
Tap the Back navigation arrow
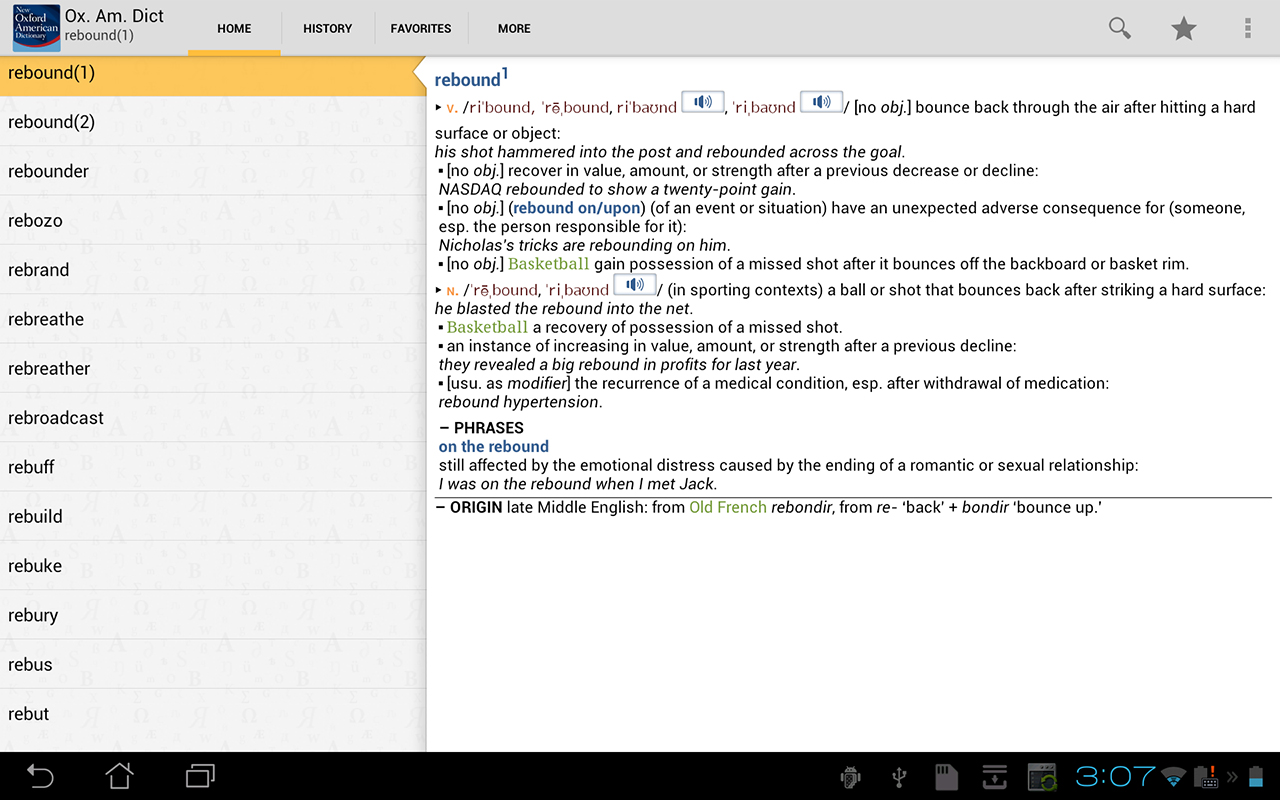[38, 775]
